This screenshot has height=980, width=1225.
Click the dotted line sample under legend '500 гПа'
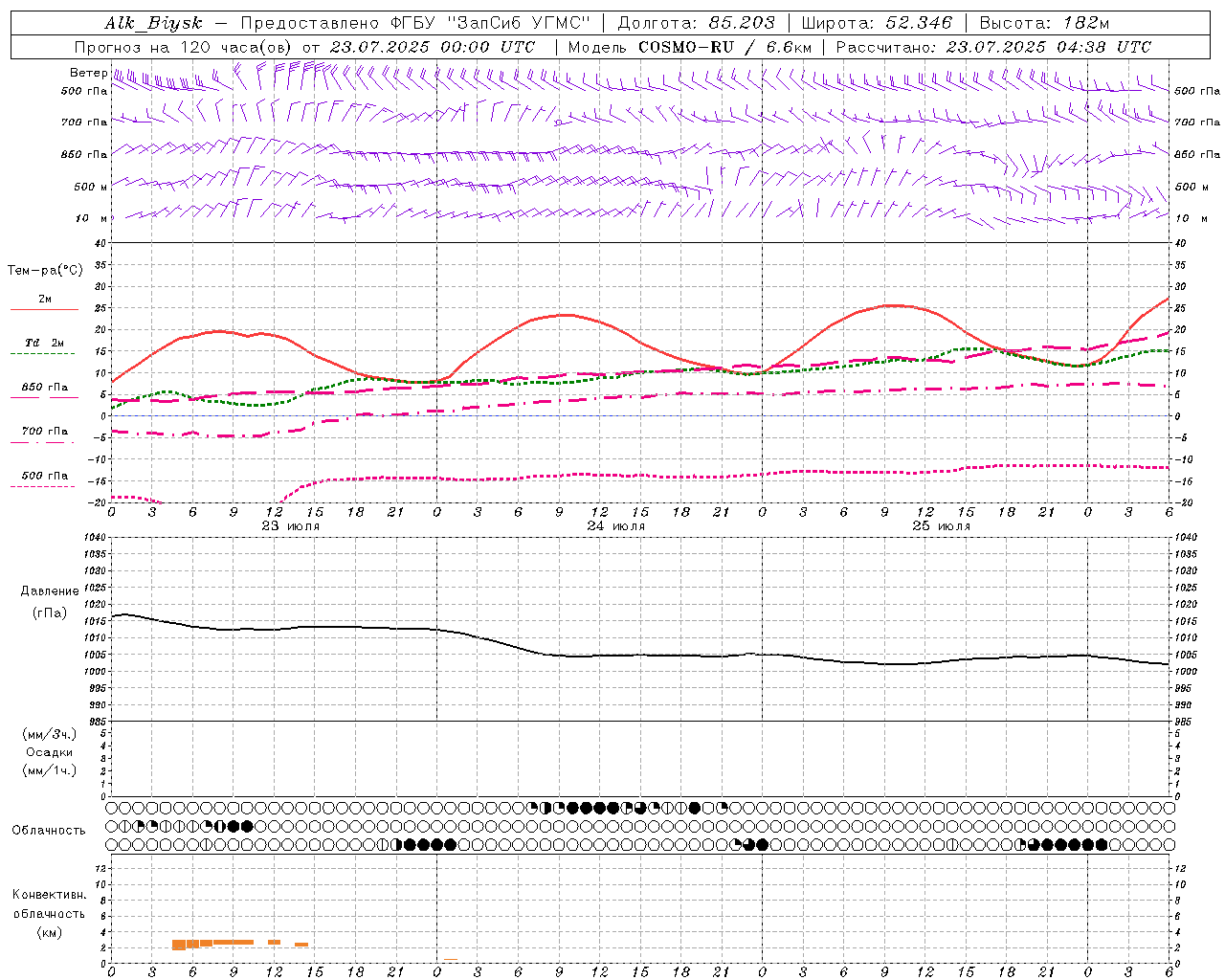point(42,487)
